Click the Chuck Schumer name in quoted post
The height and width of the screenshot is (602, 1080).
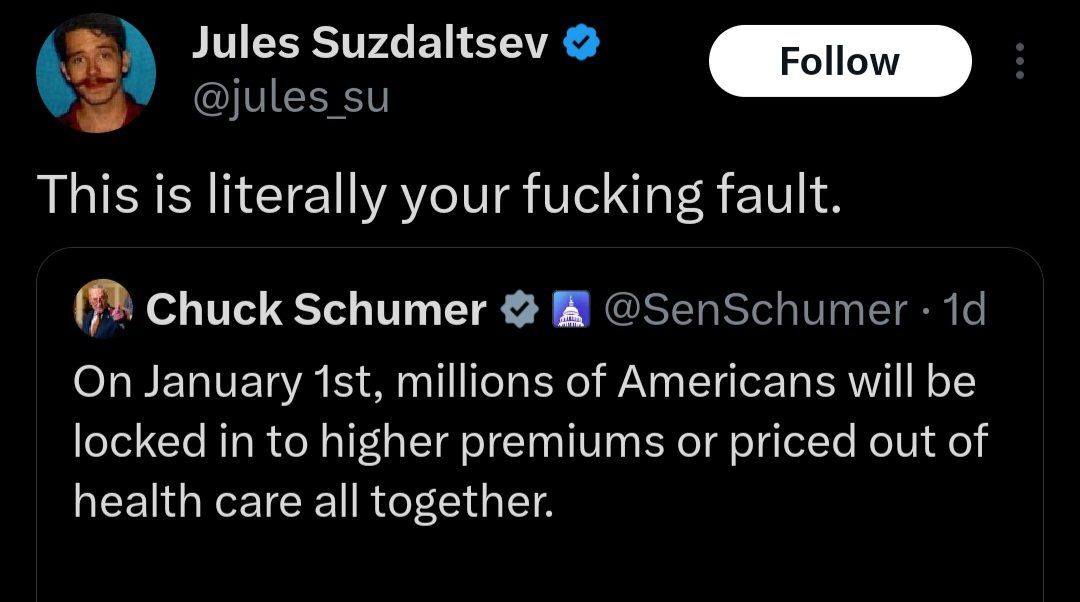pyautogui.click(x=316, y=311)
